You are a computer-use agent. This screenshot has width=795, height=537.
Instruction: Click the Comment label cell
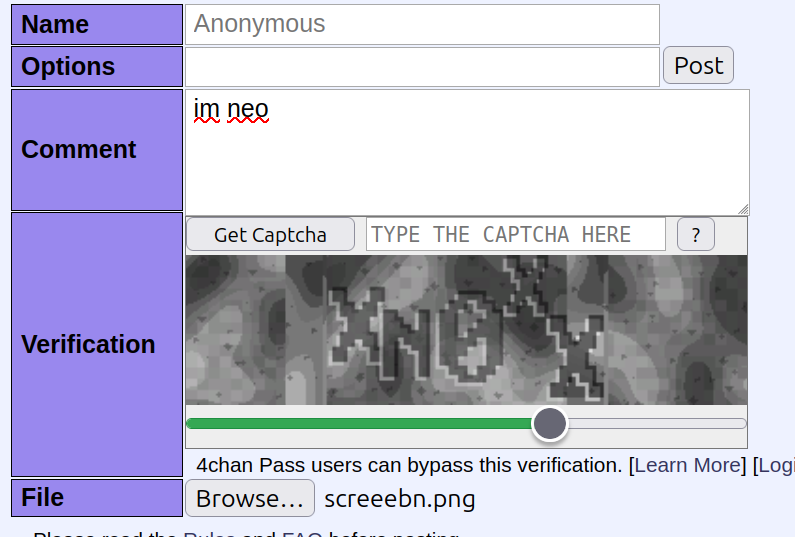97,150
